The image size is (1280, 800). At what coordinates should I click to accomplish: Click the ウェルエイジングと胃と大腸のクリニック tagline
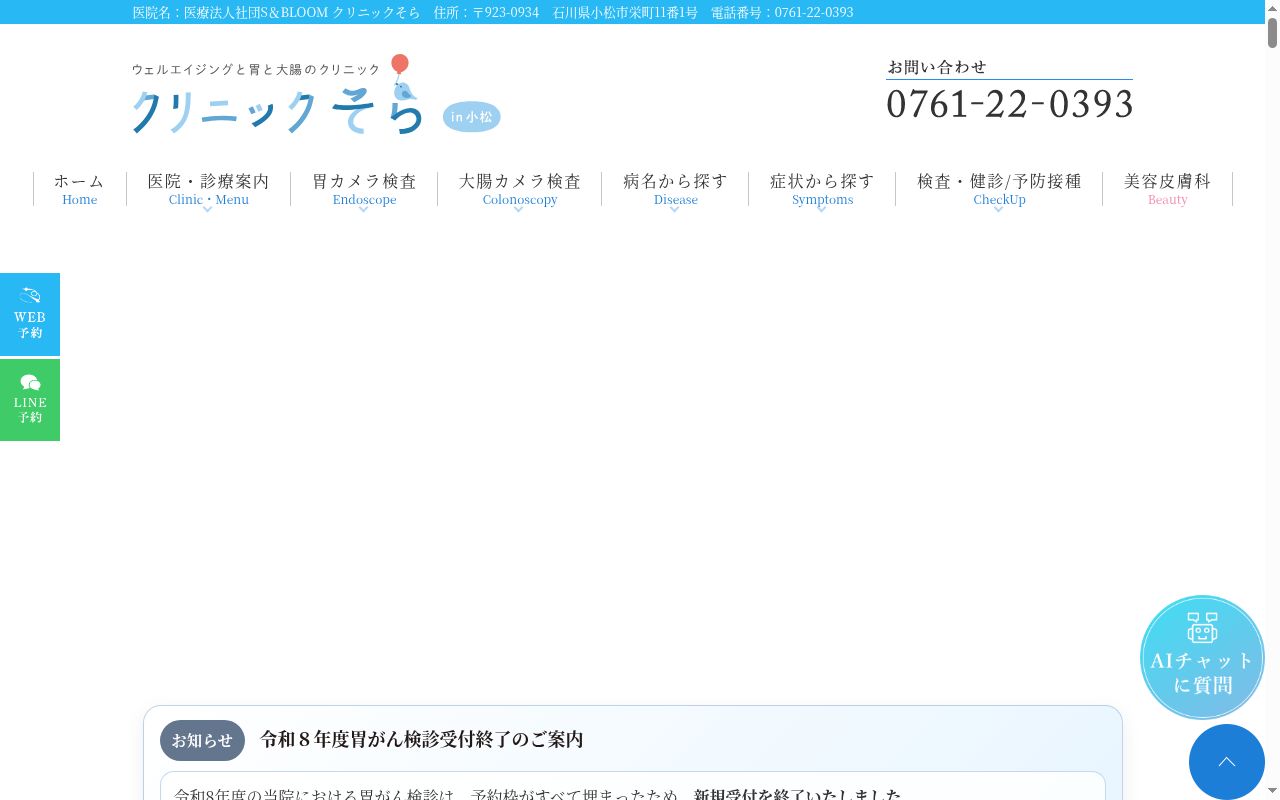(256, 69)
